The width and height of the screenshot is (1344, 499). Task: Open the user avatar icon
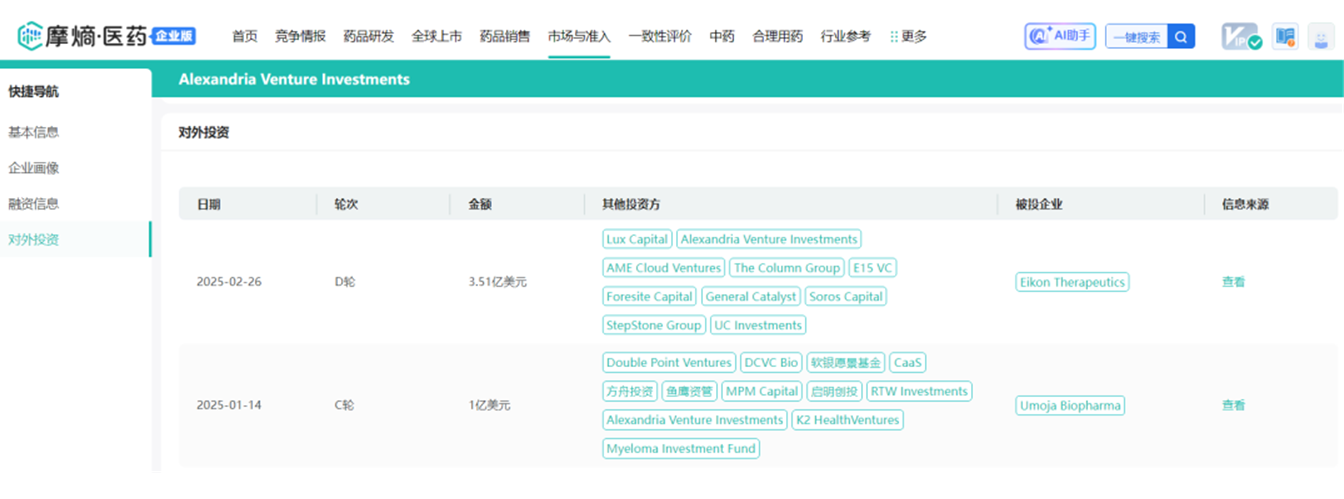click(x=1322, y=37)
